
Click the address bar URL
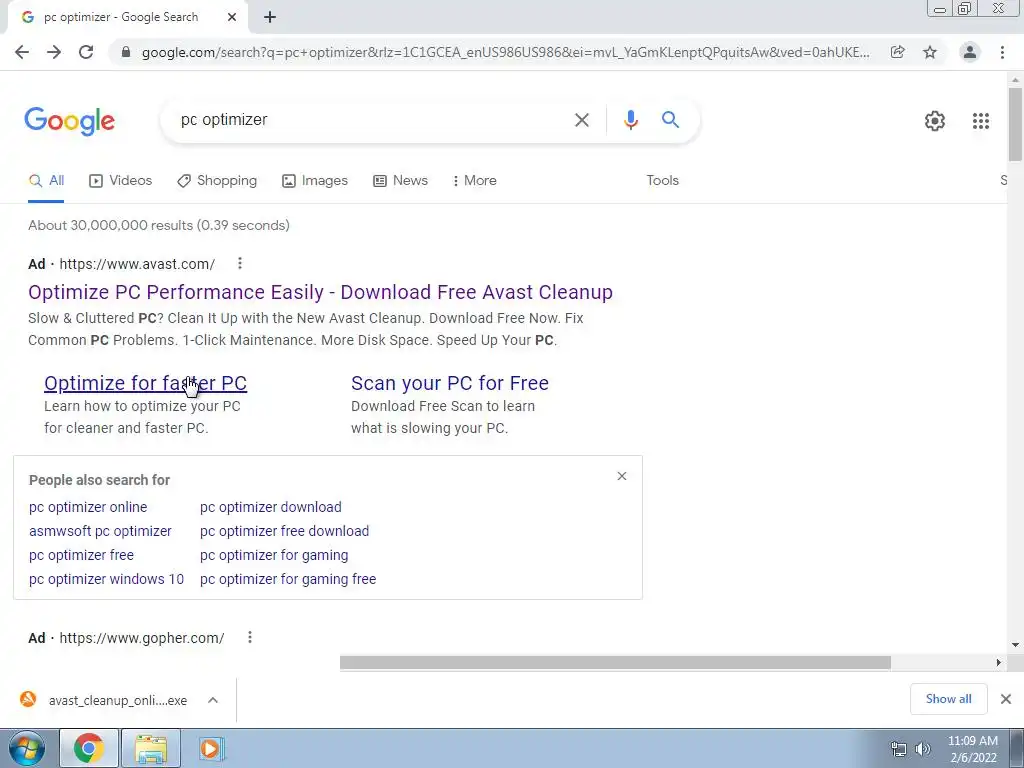pyautogui.click(x=505, y=52)
